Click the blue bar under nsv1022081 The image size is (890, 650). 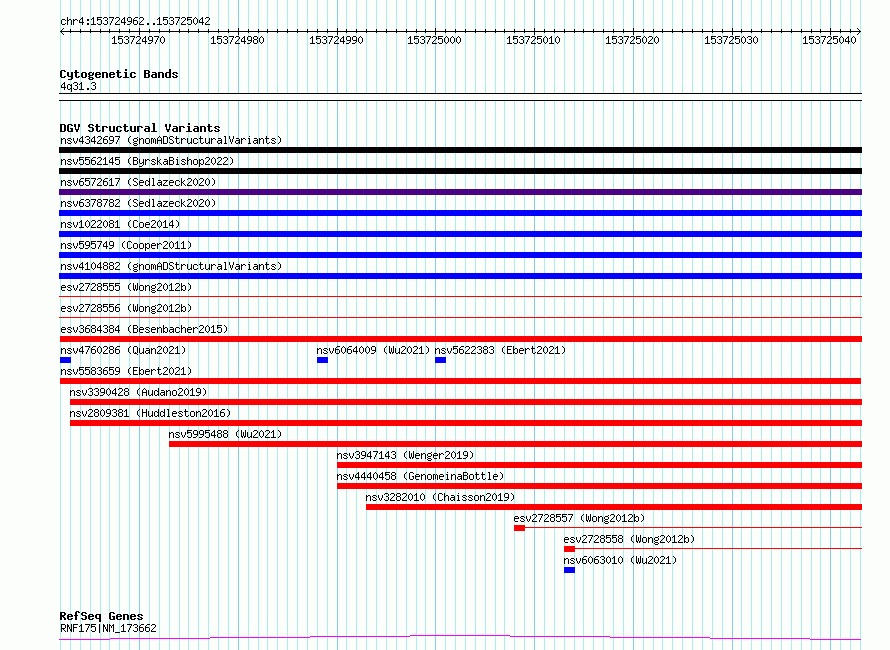pos(460,234)
